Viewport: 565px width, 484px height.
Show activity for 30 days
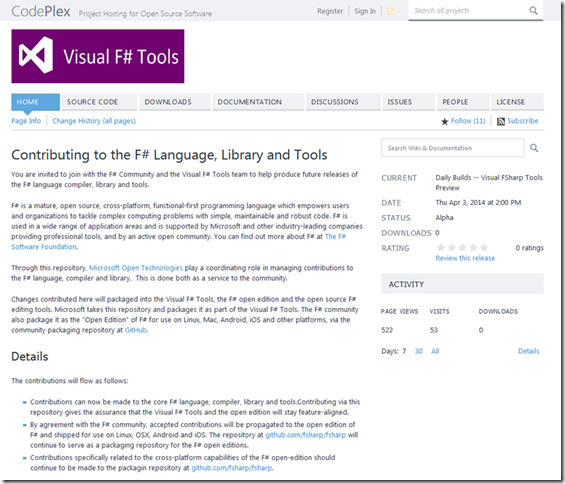(419, 351)
